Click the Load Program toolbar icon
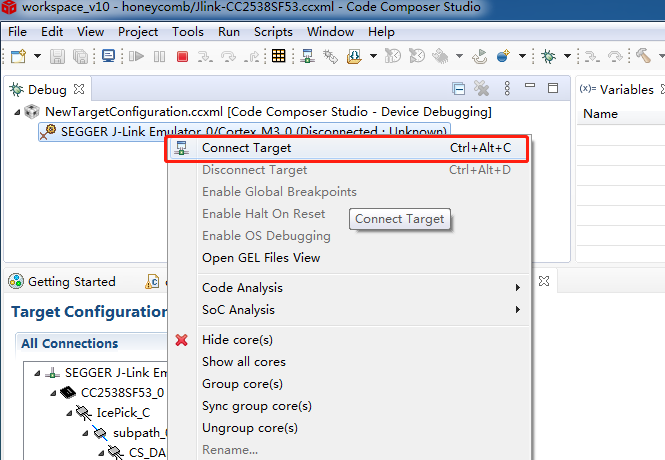The height and width of the screenshot is (460, 665). tap(354, 56)
